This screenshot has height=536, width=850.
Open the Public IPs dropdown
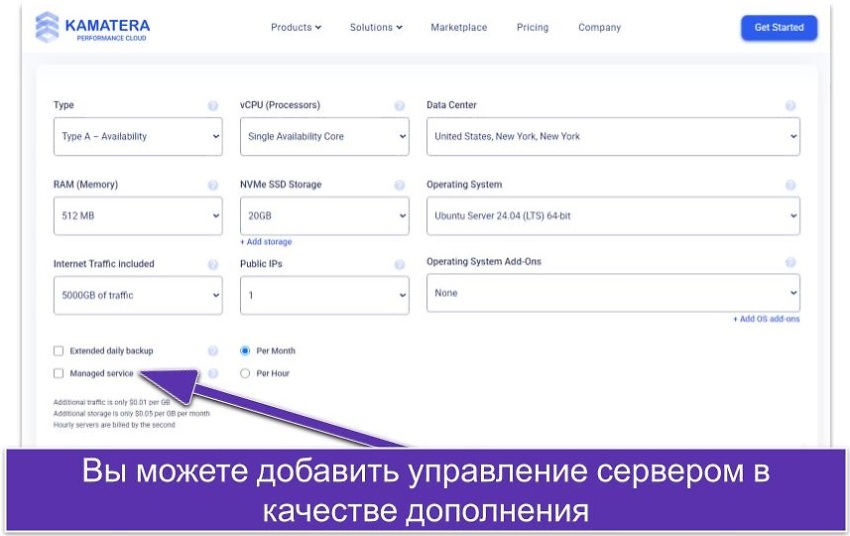coord(325,295)
